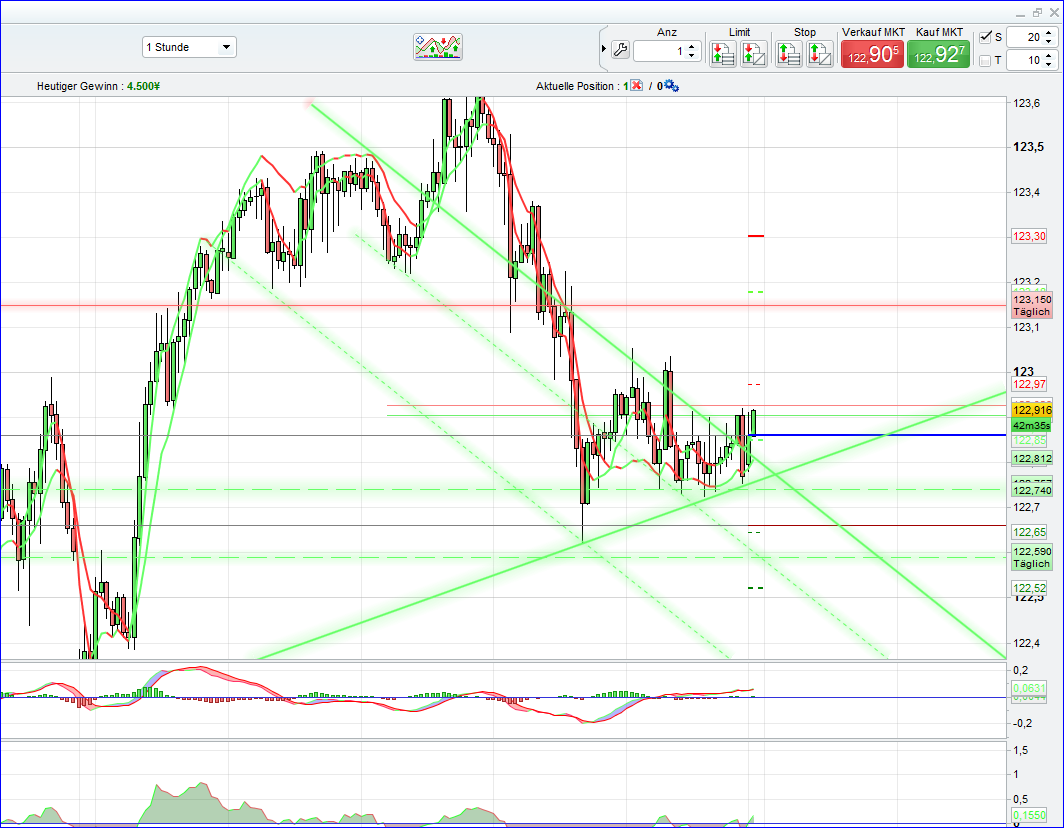Screen dimensions: 1064x828
Task: Select the chart style icon above the chart
Action: click(437, 46)
